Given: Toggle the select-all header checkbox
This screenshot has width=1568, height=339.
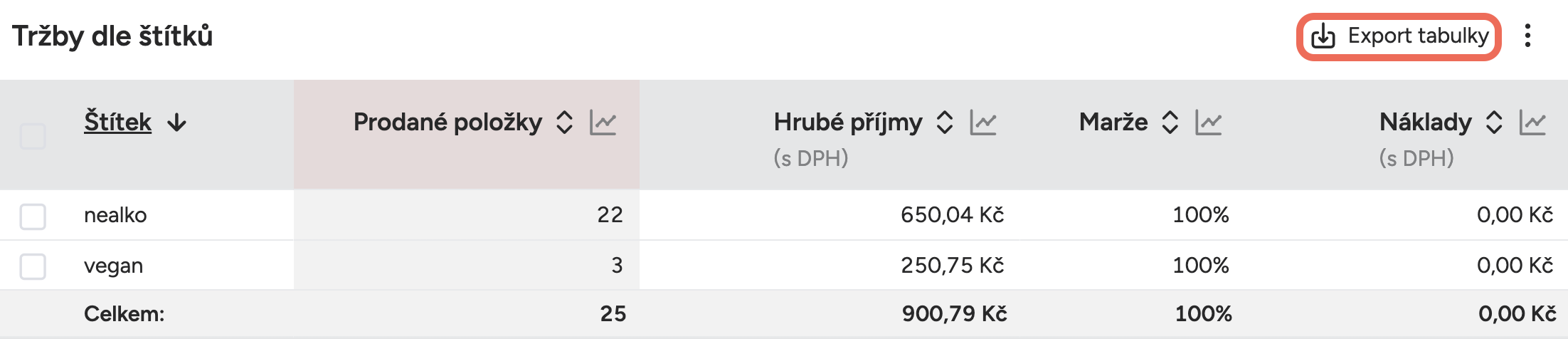Looking at the screenshot, I should tap(33, 135).
